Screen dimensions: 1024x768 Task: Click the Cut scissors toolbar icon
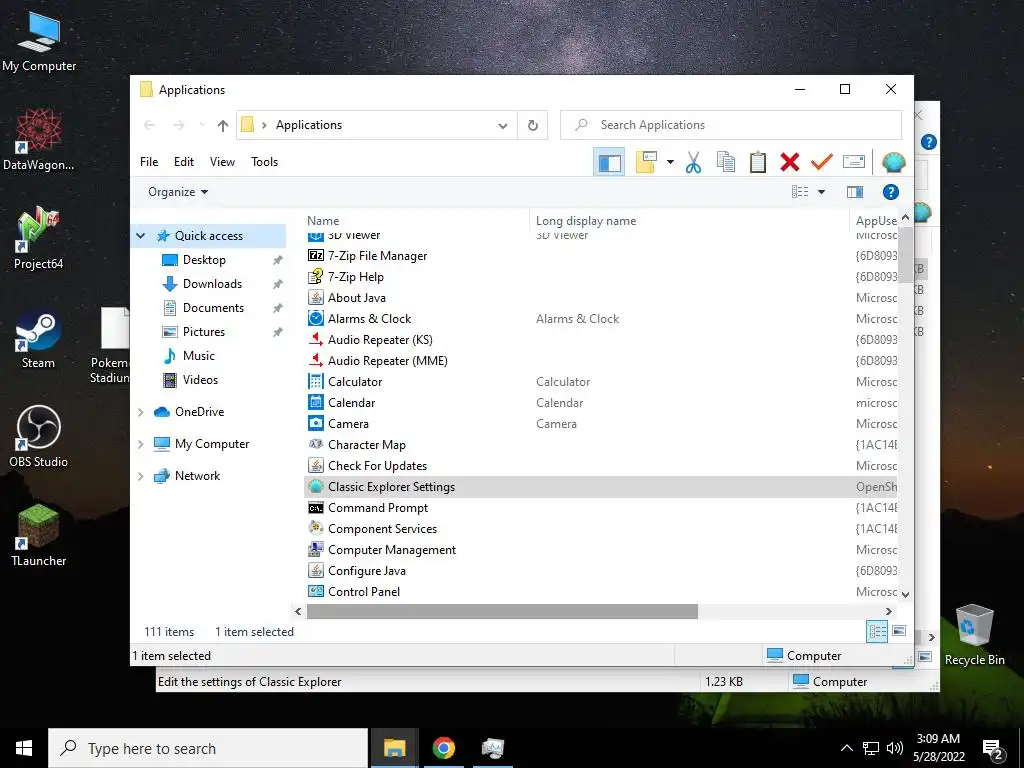click(693, 162)
